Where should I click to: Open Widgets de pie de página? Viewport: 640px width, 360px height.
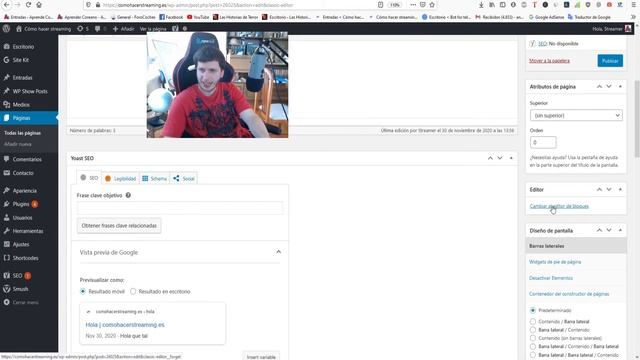[x=555, y=262]
